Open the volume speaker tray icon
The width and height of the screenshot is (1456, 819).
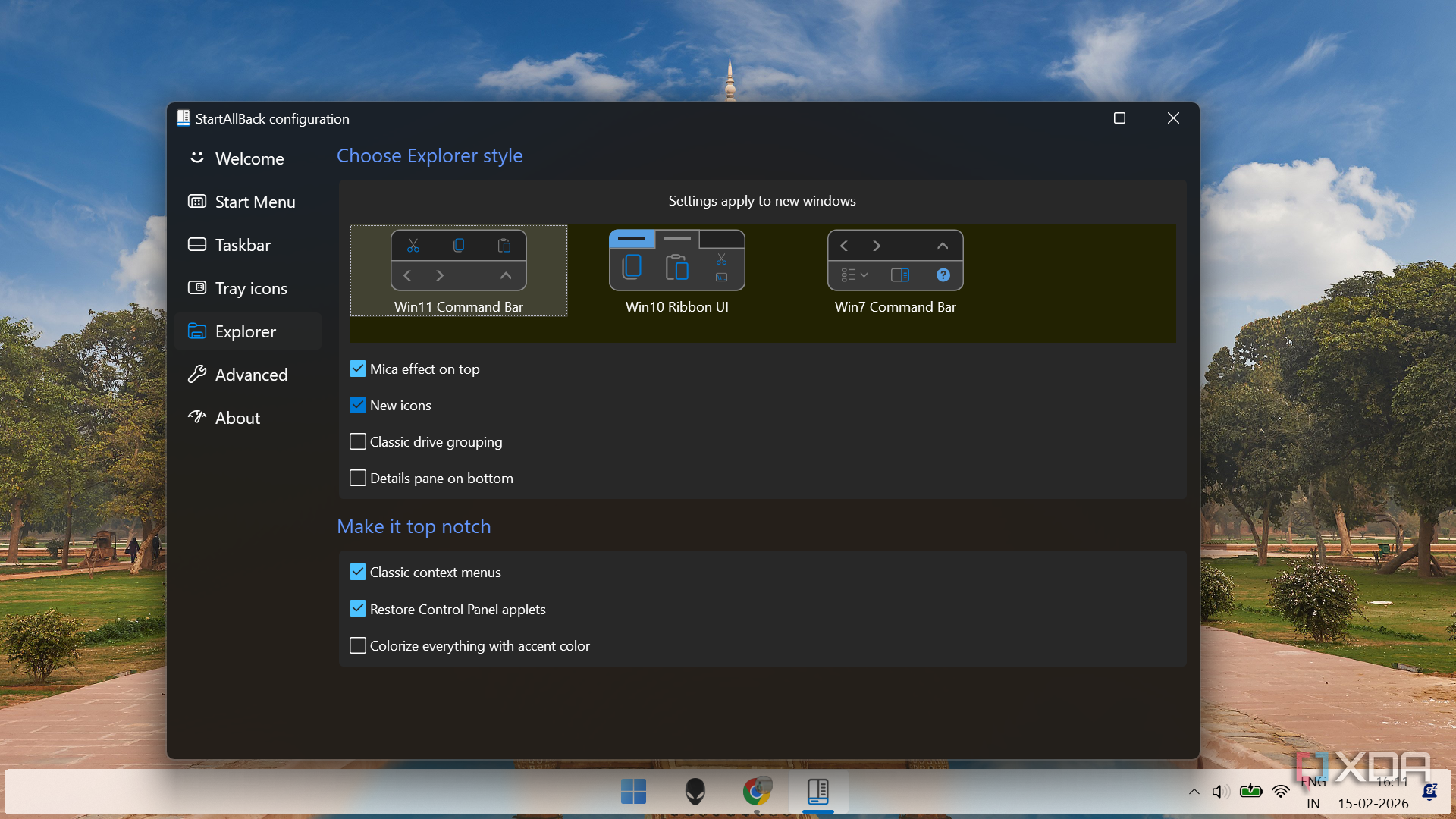pyautogui.click(x=1220, y=792)
